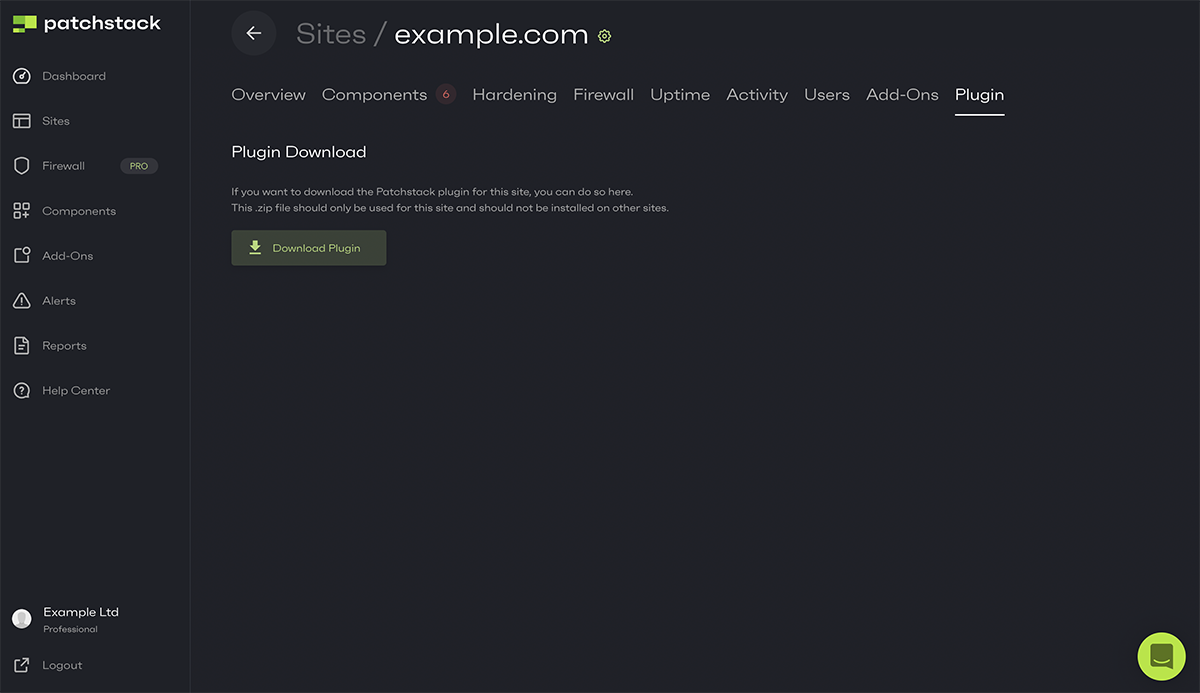
Task: Click the Logout exit icon
Action: pyautogui.click(x=21, y=666)
